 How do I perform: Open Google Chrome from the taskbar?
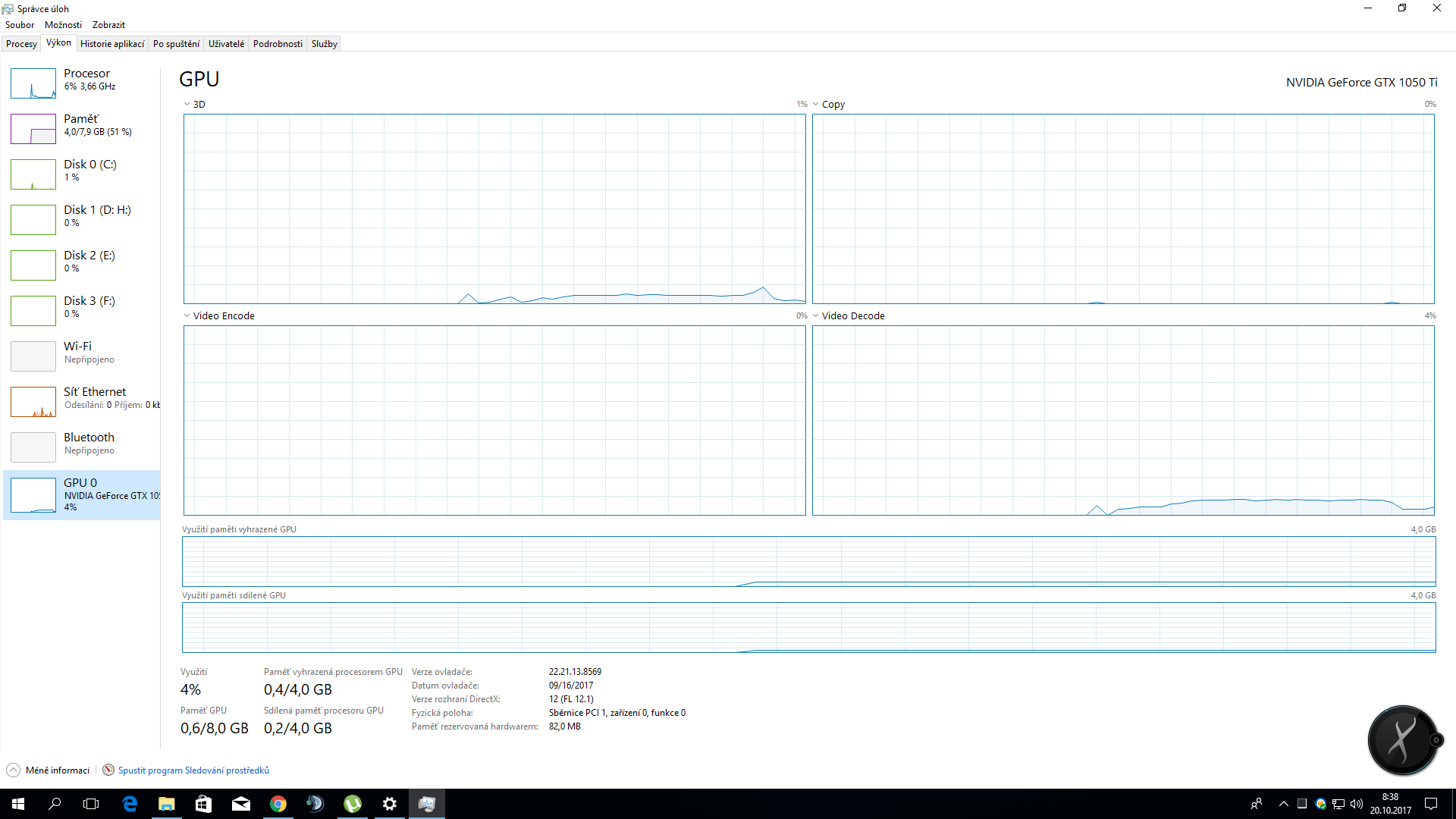[x=278, y=804]
